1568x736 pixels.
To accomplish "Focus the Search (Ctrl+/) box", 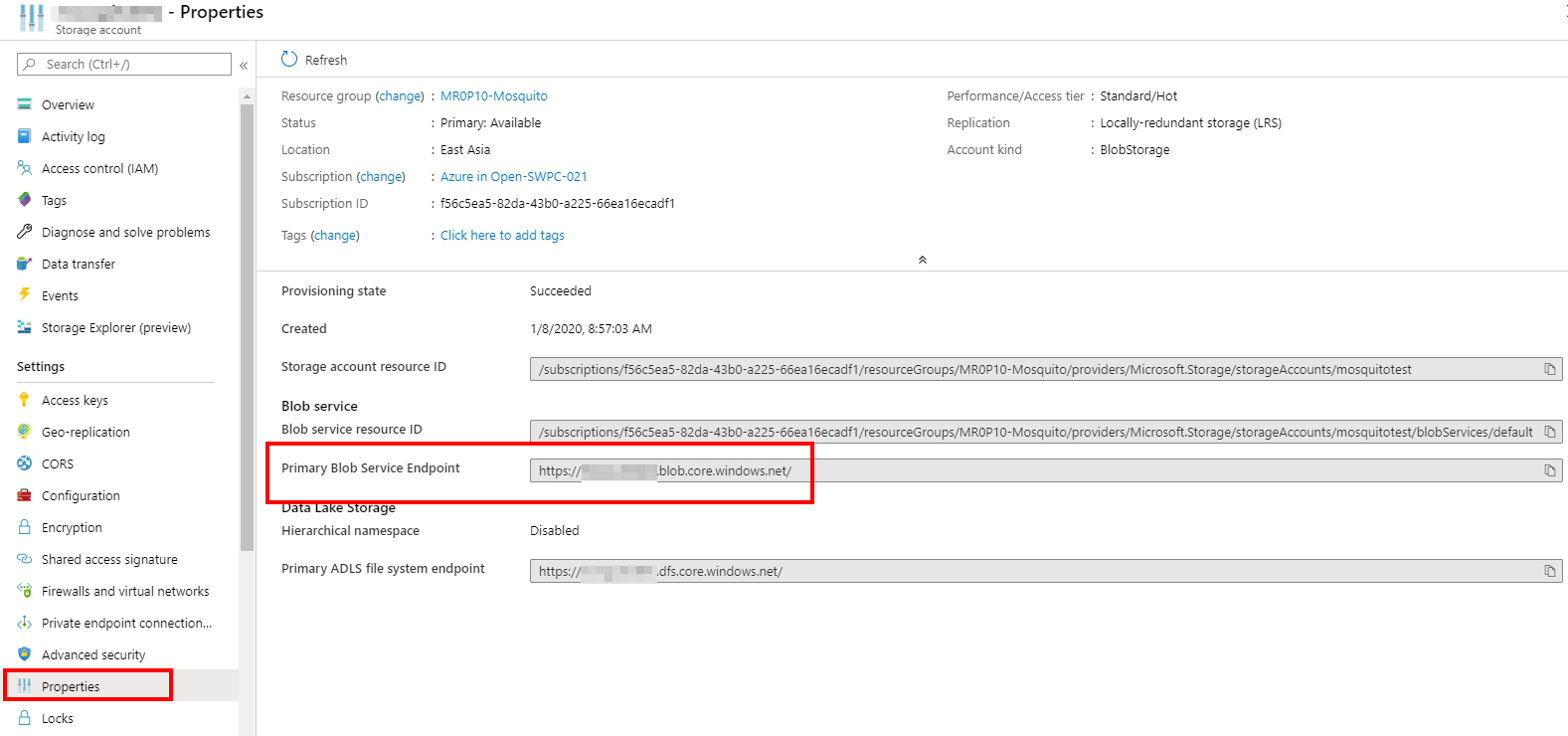I will pyautogui.click(x=124, y=64).
